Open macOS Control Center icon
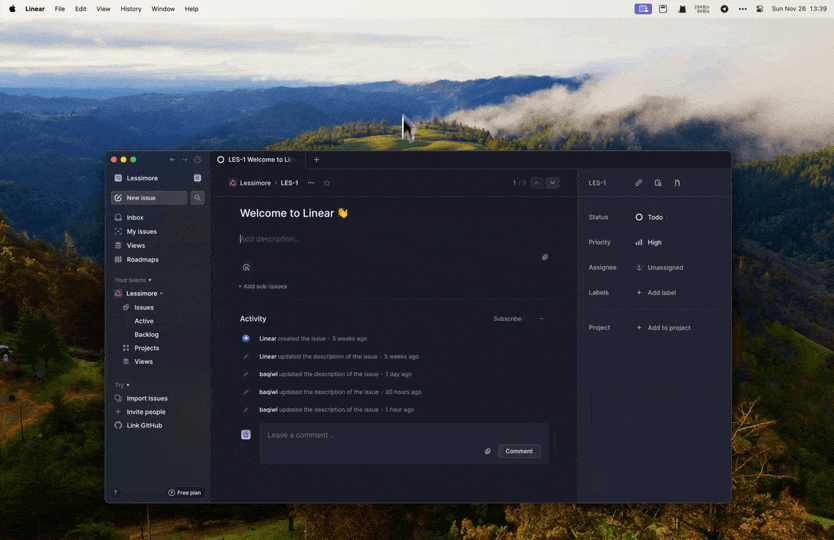The image size is (834, 540). [760, 9]
